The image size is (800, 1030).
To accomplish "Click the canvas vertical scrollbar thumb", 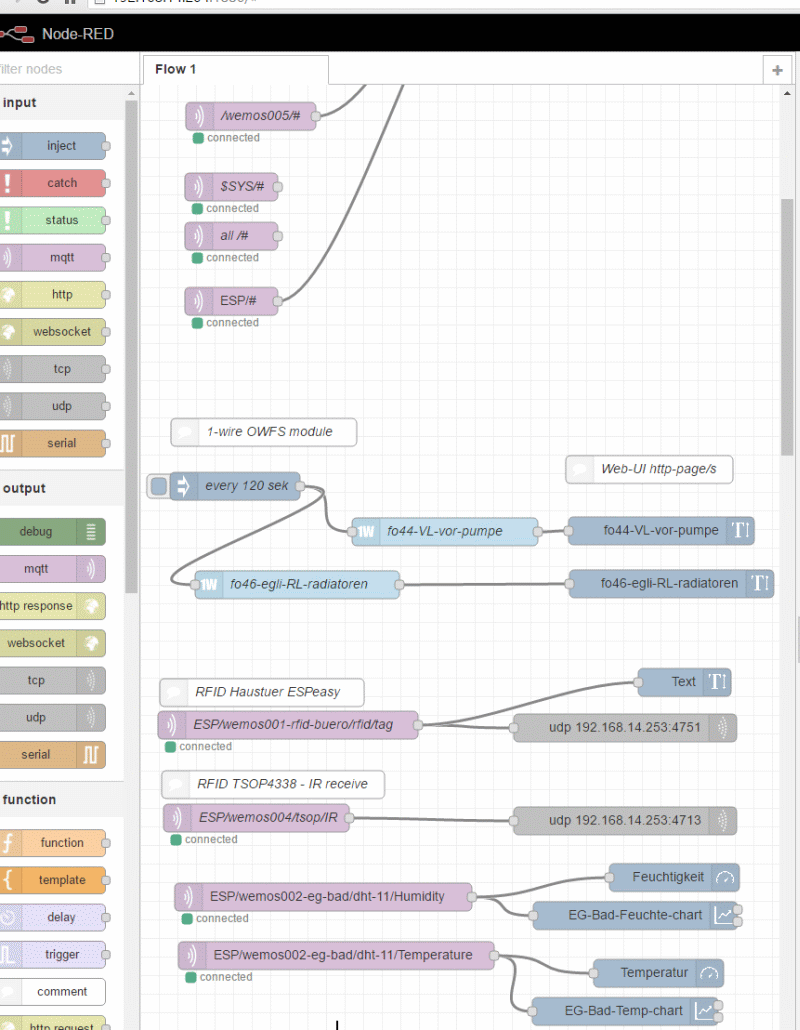I will point(787,327).
